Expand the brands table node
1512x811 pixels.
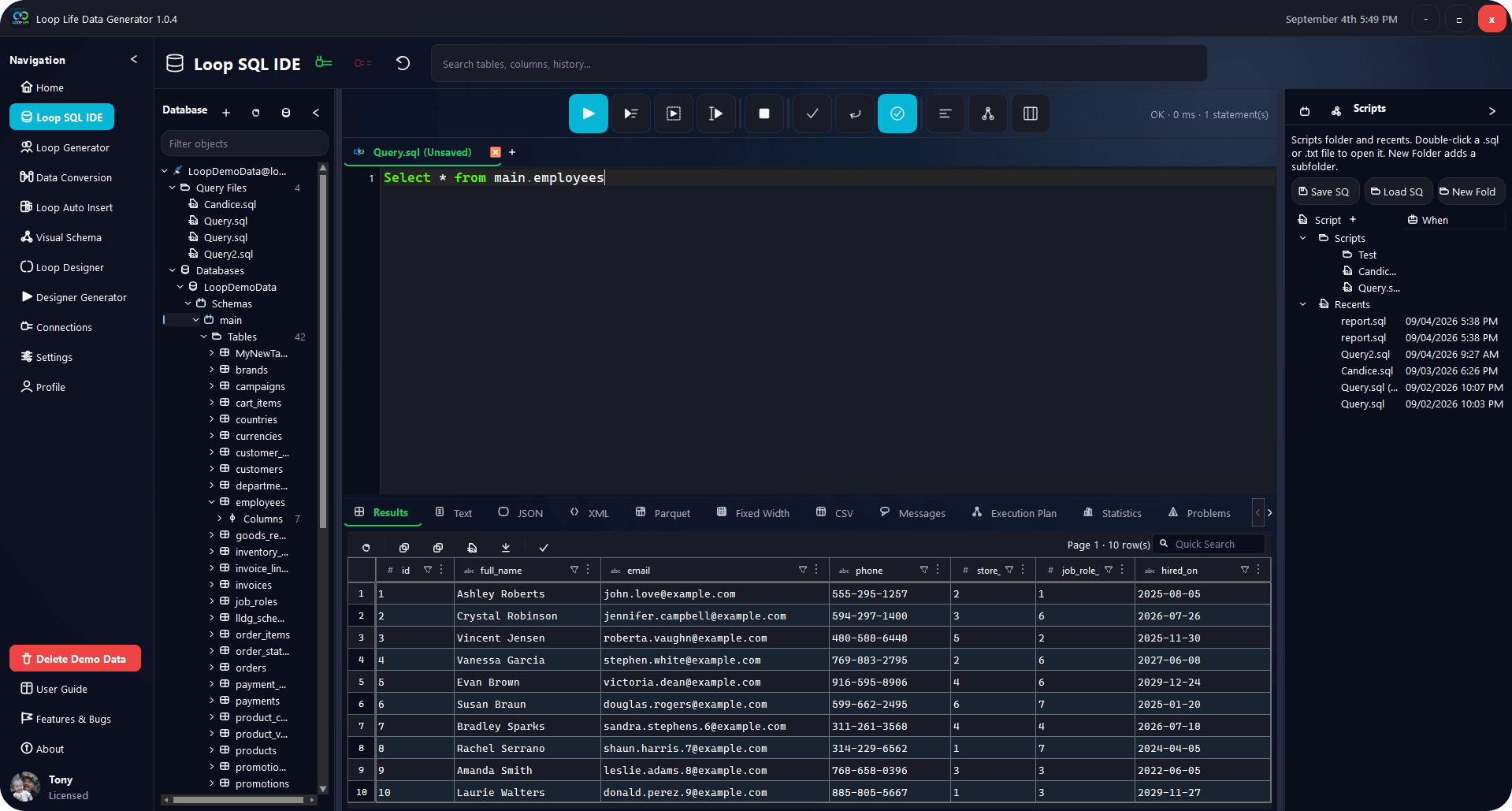[x=212, y=370]
